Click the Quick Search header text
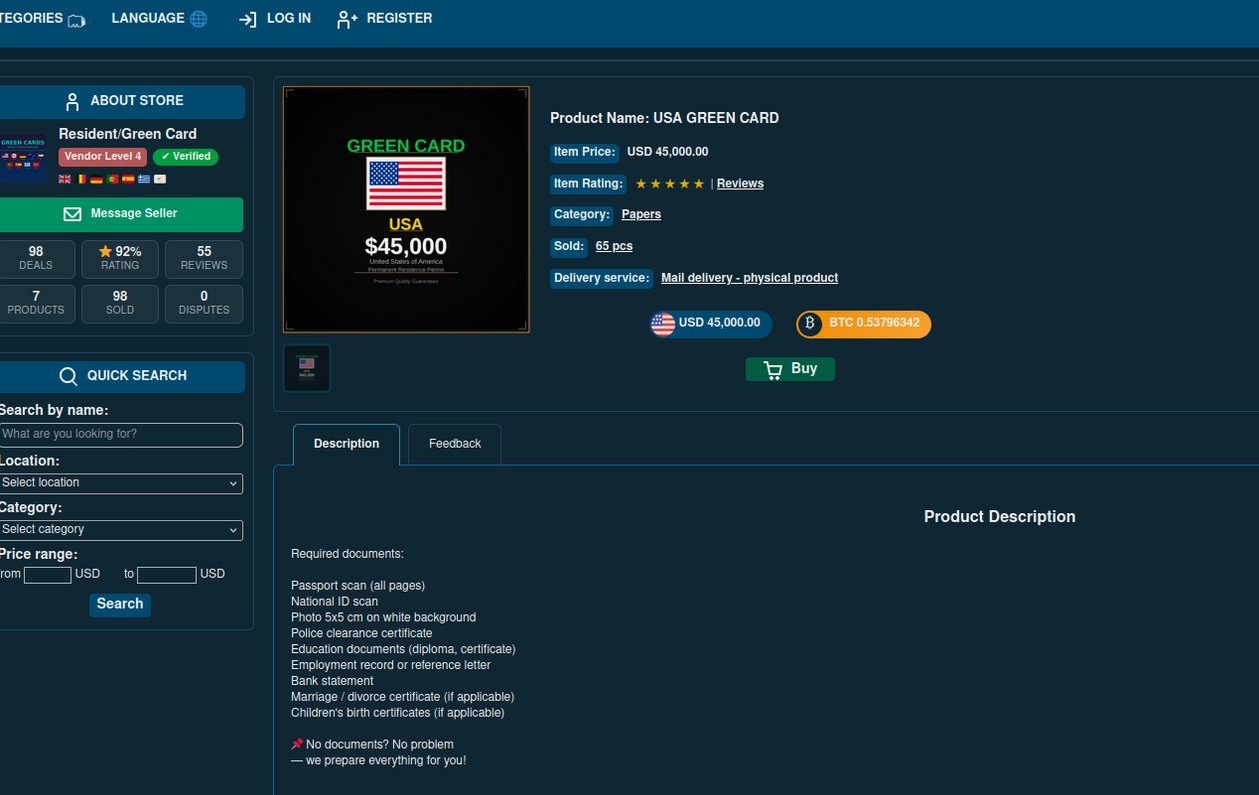The width and height of the screenshot is (1259, 795). tap(137, 376)
